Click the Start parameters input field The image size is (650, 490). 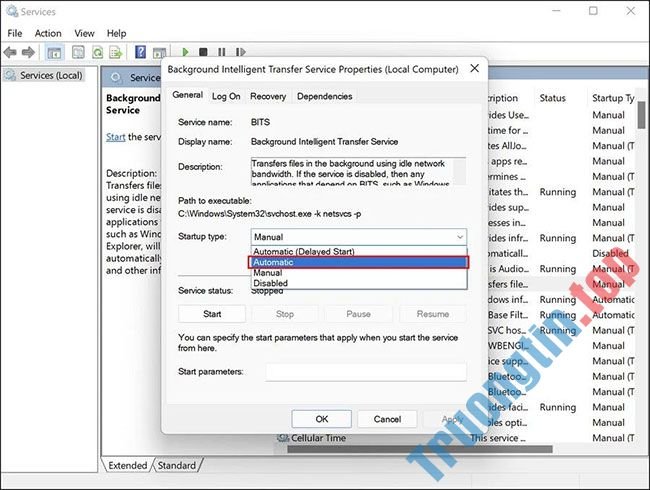point(366,372)
